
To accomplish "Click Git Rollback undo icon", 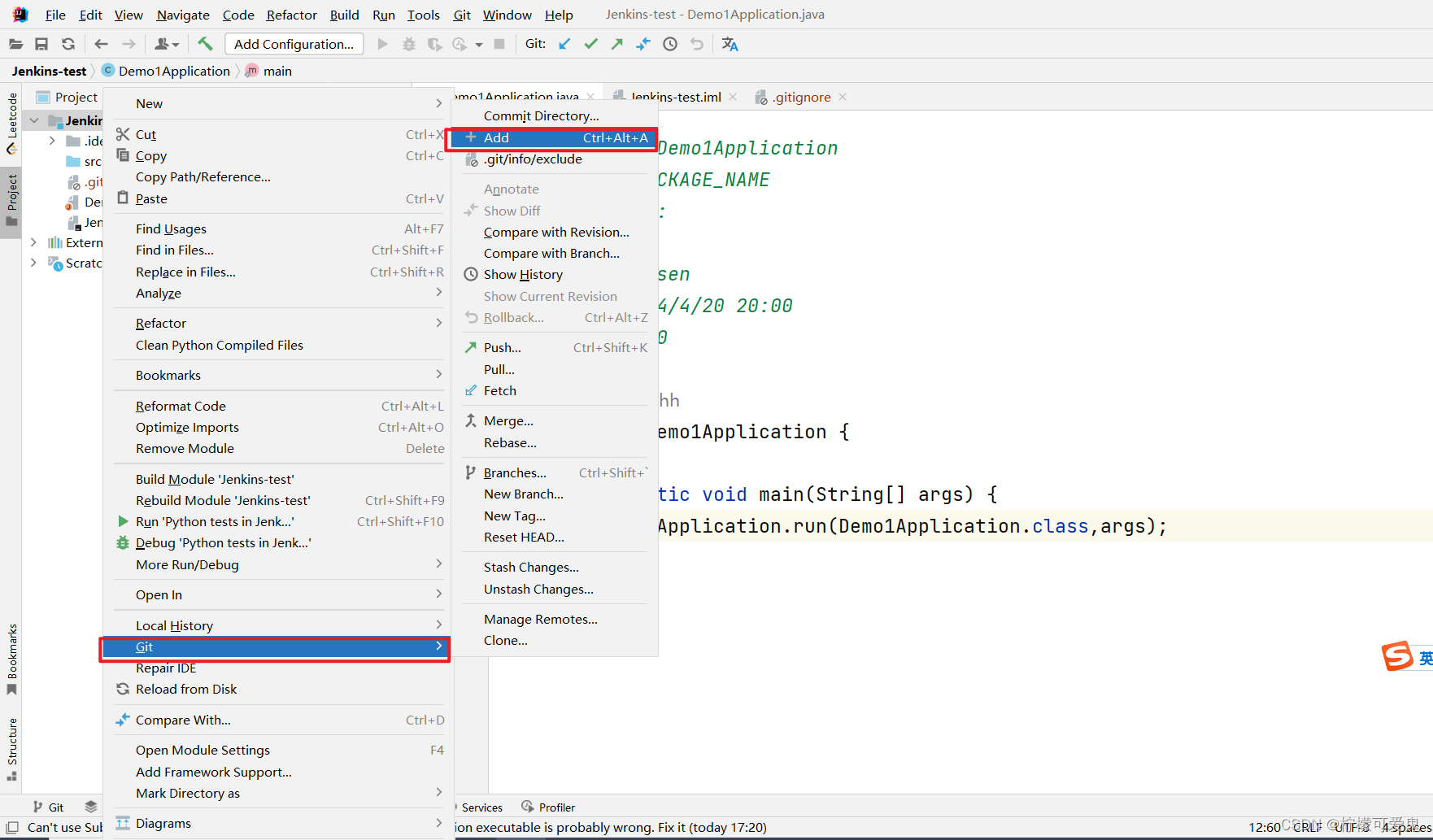I will point(697,44).
